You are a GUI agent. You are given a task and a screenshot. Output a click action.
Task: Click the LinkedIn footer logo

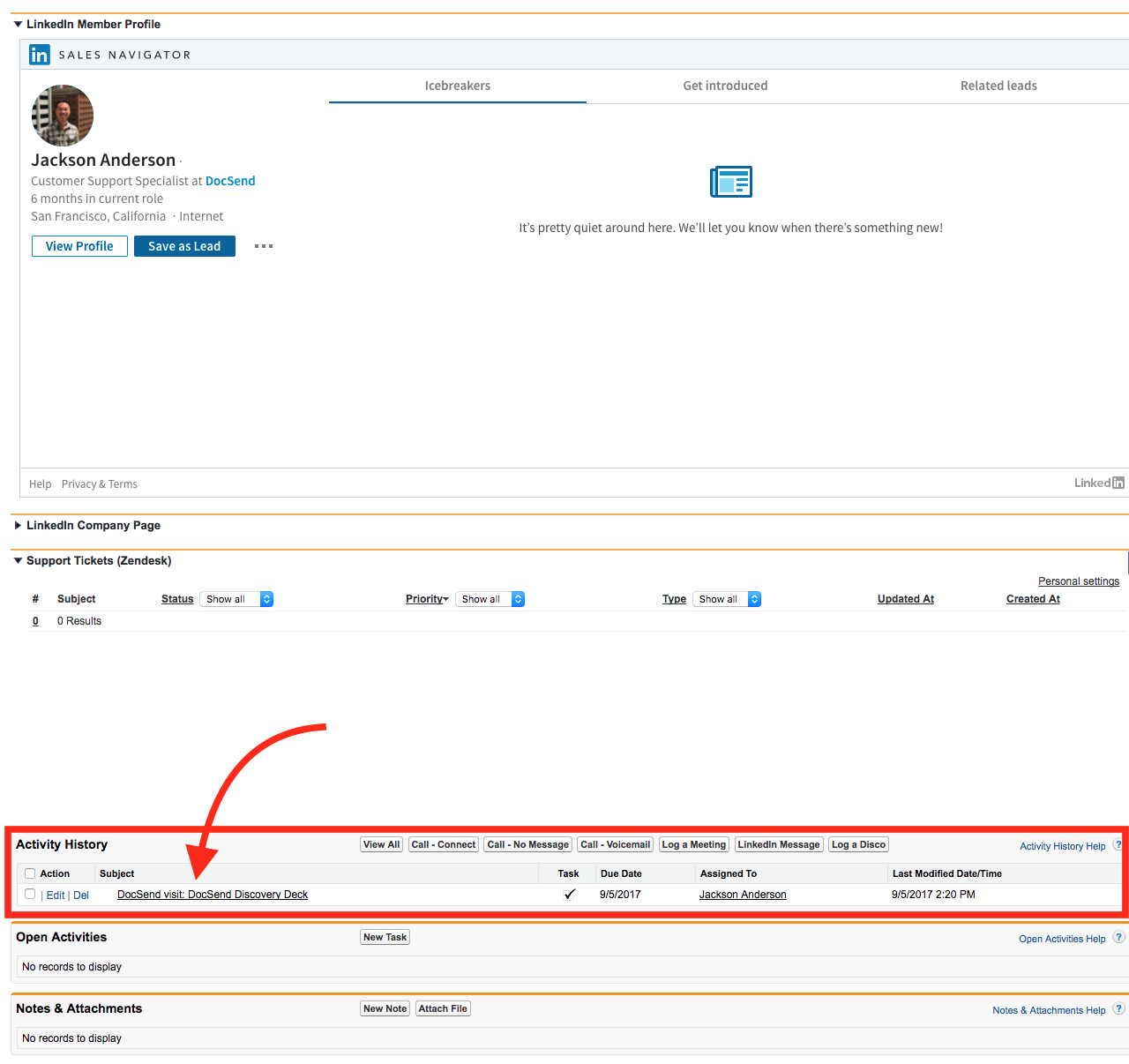tap(1099, 483)
